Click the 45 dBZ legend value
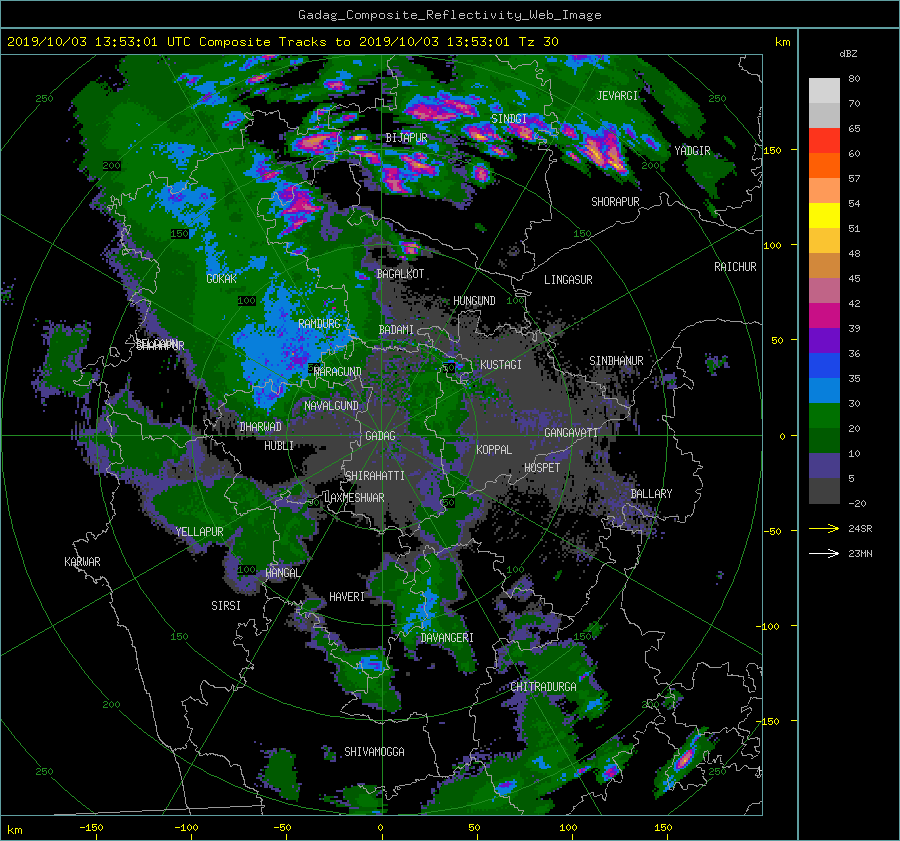The height and width of the screenshot is (841, 900). 854,278
